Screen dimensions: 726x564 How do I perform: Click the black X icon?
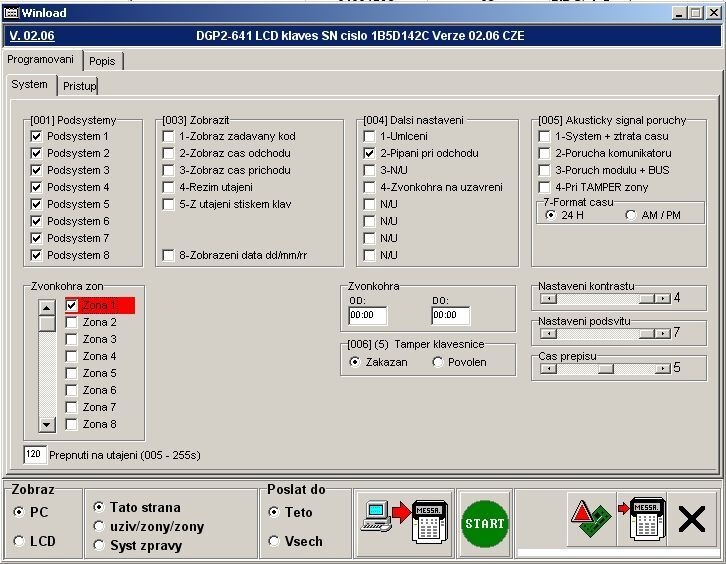click(691, 521)
